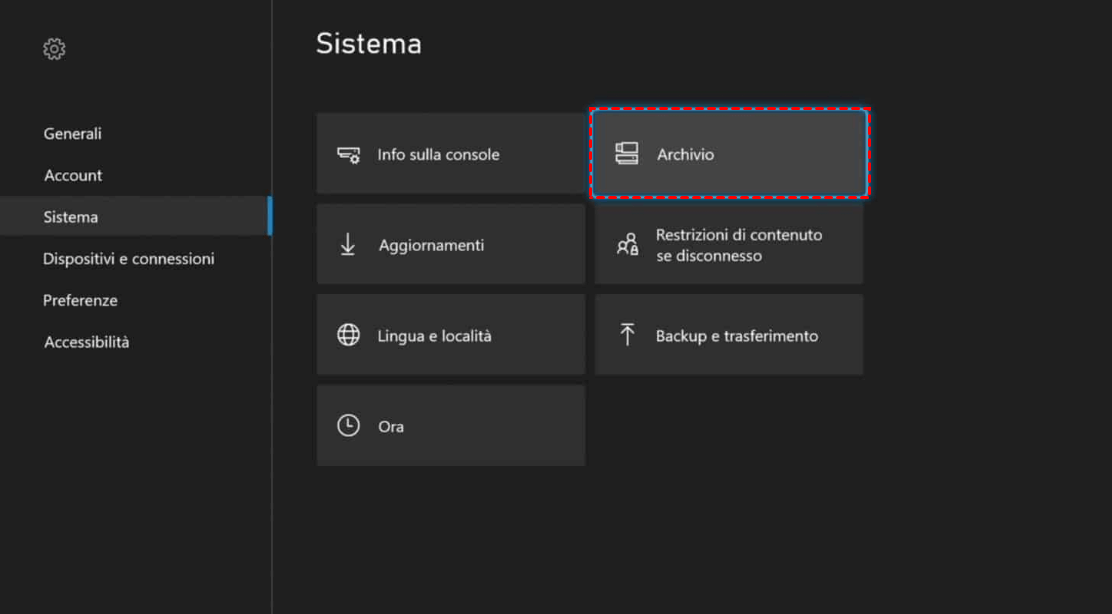
Task: Open the Account settings section
Action: pyautogui.click(x=73, y=176)
